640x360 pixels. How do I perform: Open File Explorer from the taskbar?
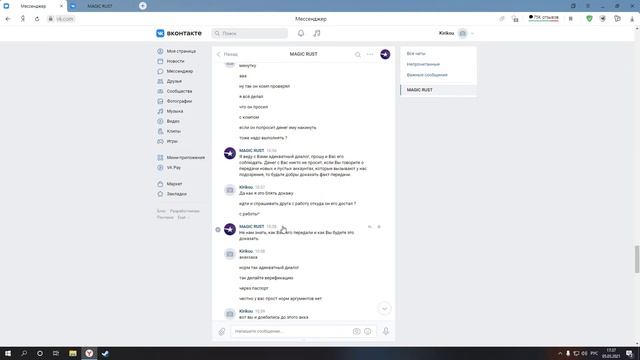pyautogui.click(x=73, y=353)
